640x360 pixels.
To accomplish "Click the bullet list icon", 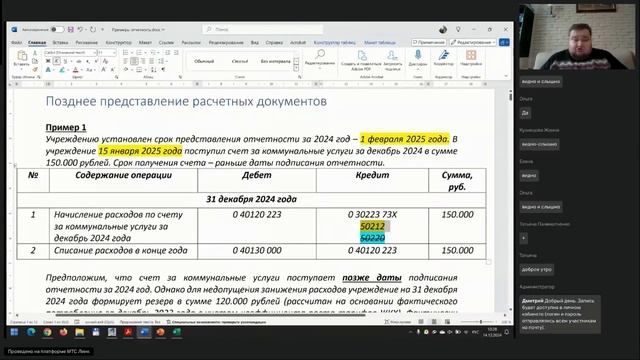I will [126, 53].
